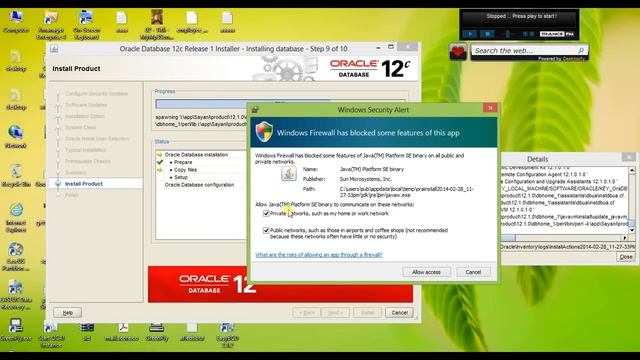Image resolution: width=640 pixels, height=360 pixels.
Task: Click the Oracle installer title bar icon
Action: pyautogui.click(x=54, y=49)
